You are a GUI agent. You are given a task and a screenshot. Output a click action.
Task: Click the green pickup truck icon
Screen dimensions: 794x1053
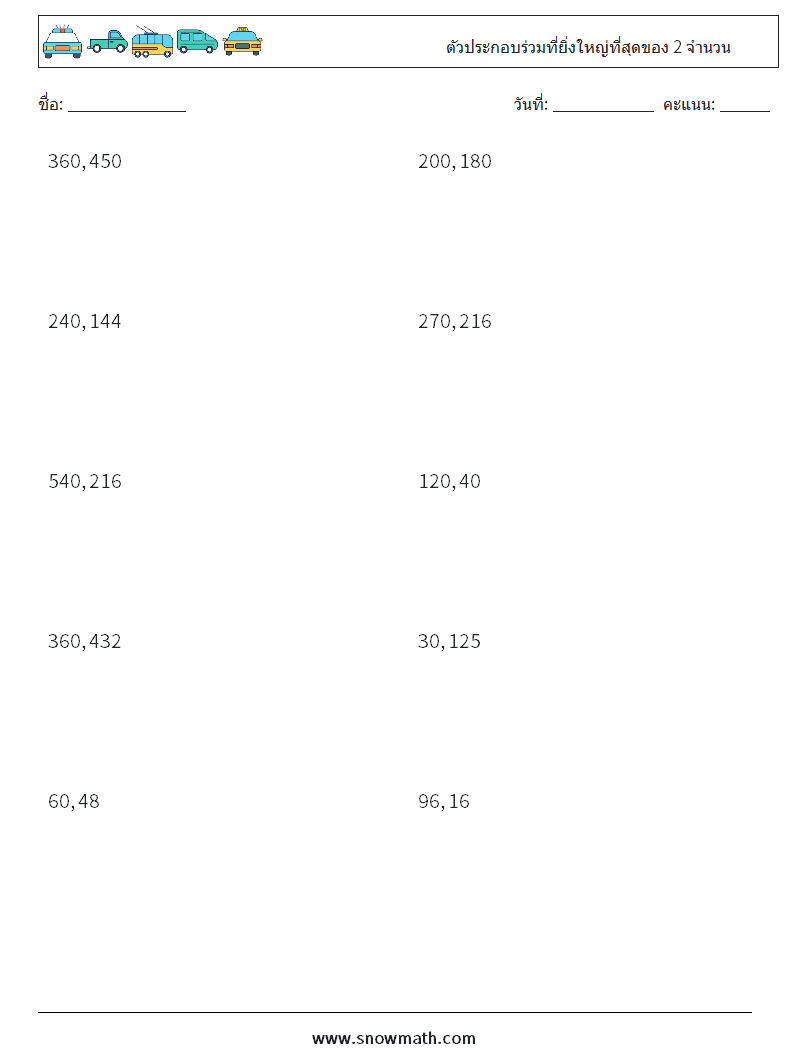[x=107, y=42]
